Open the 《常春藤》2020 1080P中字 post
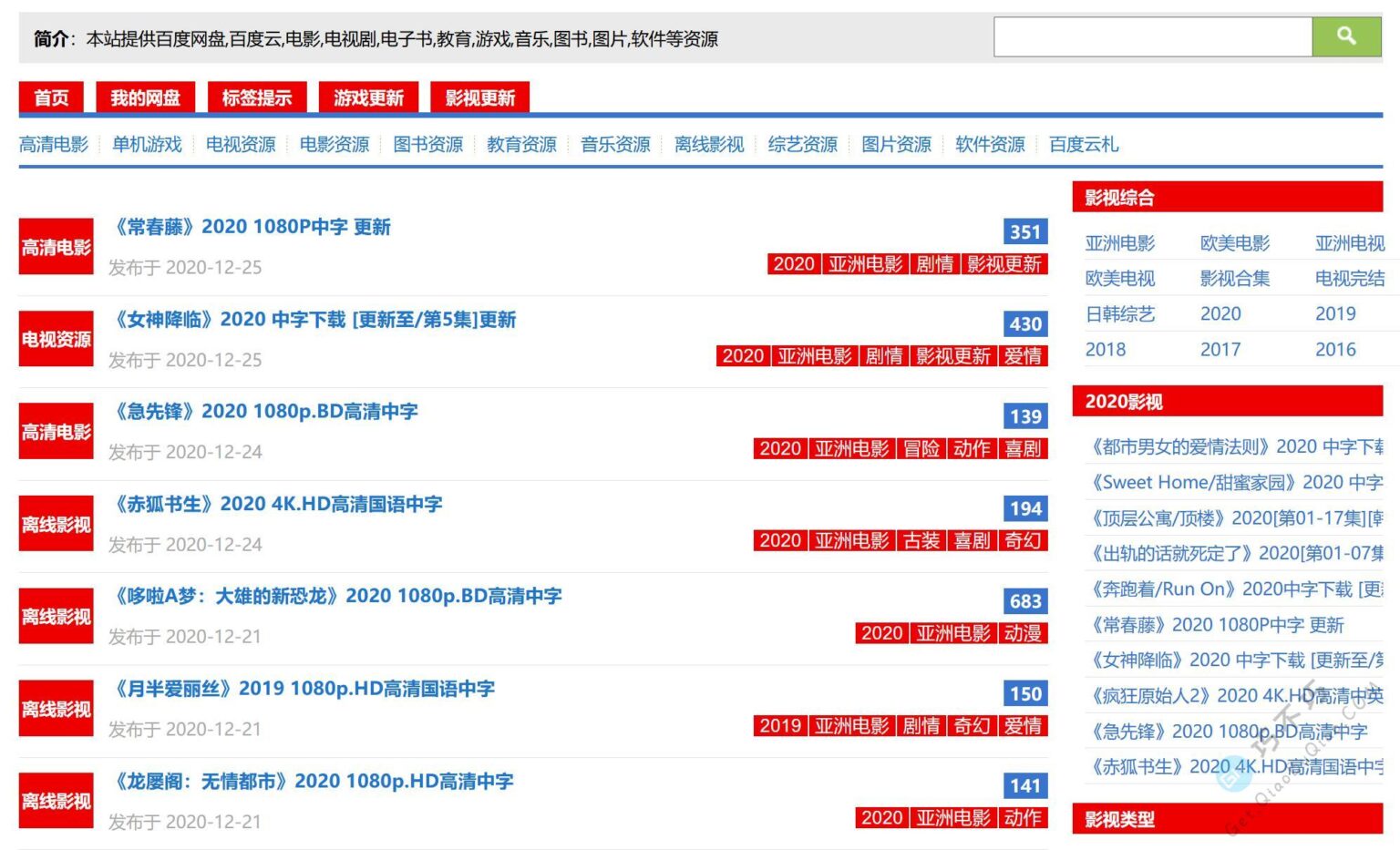 (x=252, y=227)
